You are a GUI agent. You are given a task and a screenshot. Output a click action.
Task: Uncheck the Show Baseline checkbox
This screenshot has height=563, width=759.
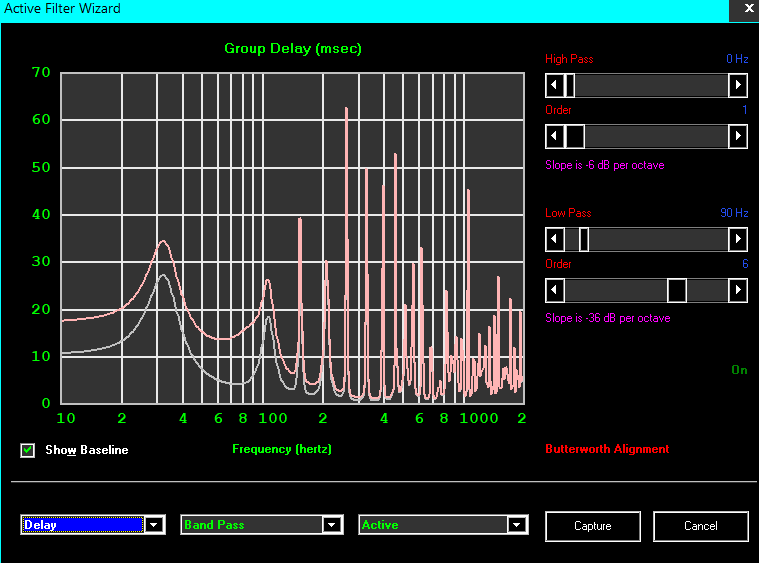coord(28,450)
